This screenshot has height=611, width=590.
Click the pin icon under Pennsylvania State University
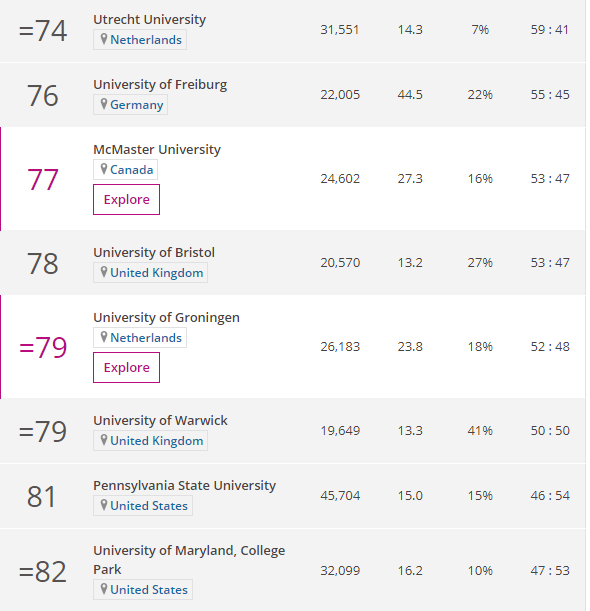pos(104,505)
